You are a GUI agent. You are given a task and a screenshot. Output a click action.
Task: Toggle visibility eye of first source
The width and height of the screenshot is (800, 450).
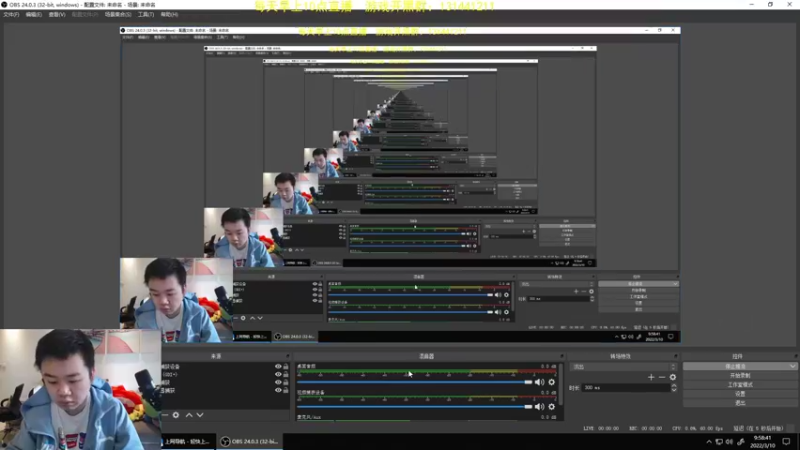coord(278,367)
